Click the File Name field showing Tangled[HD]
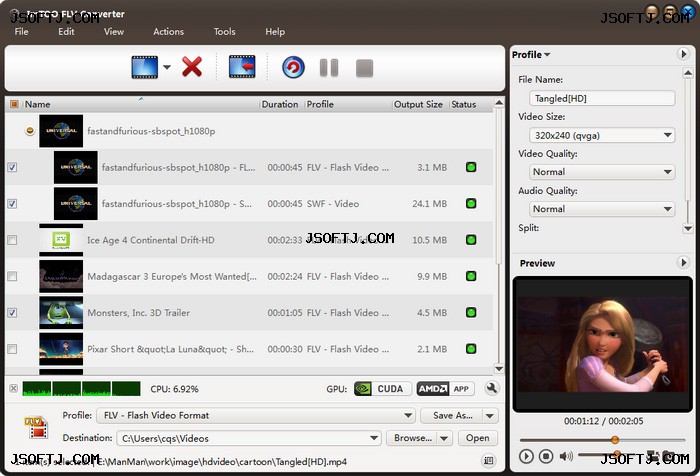This screenshot has width=700, height=476. (602, 98)
